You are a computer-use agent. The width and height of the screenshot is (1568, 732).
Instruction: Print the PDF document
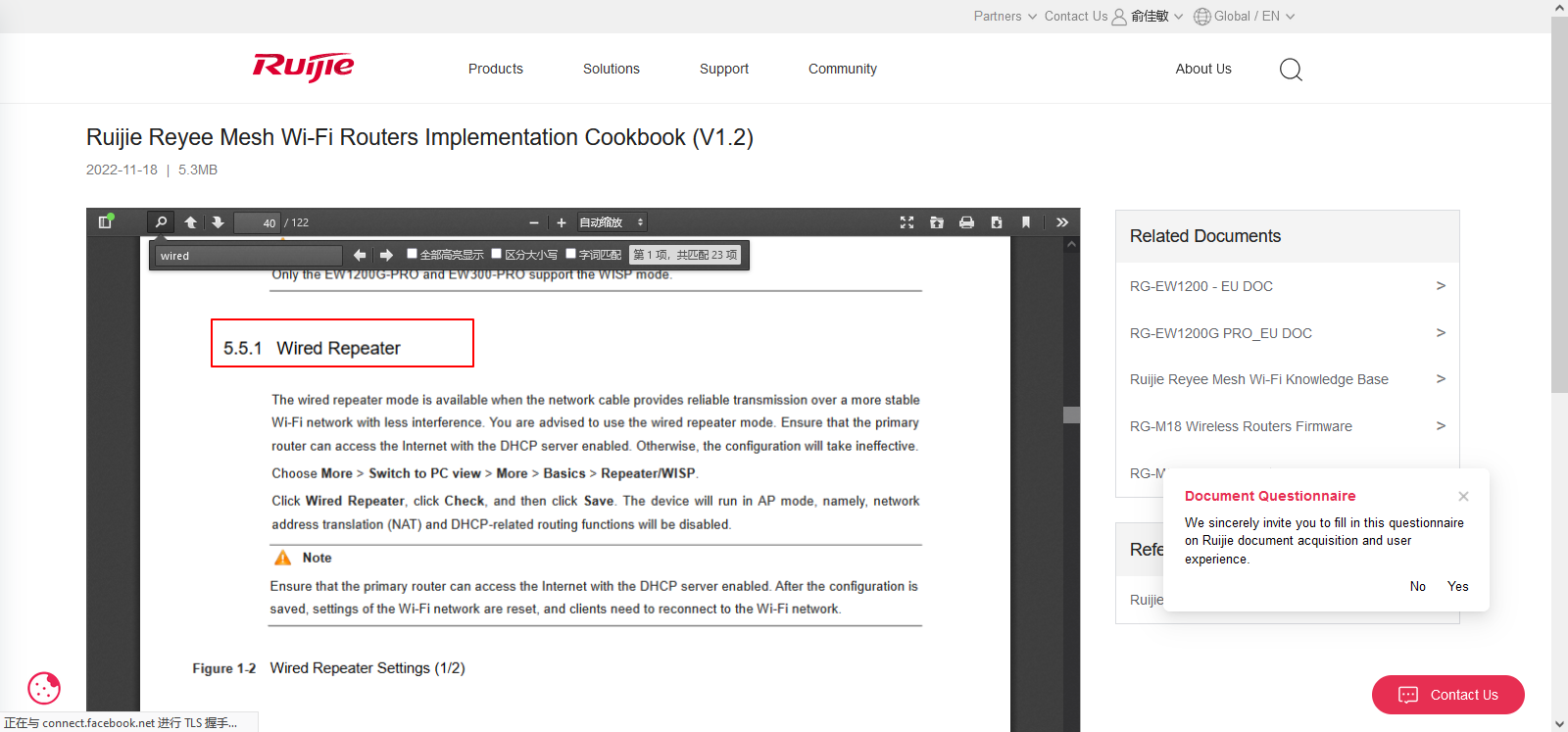[x=966, y=222]
